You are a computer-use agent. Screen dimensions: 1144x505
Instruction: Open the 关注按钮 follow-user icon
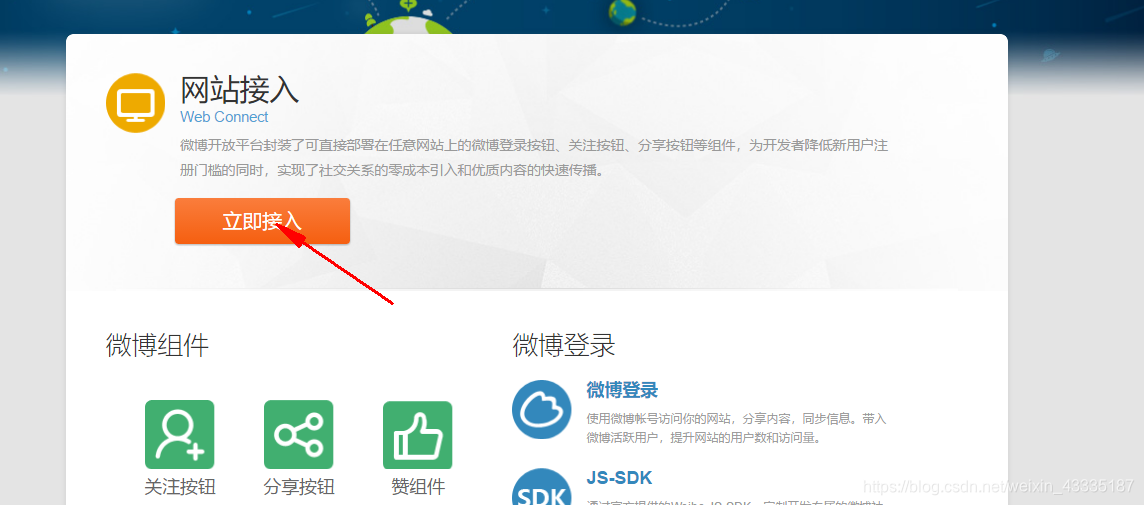click(x=179, y=435)
